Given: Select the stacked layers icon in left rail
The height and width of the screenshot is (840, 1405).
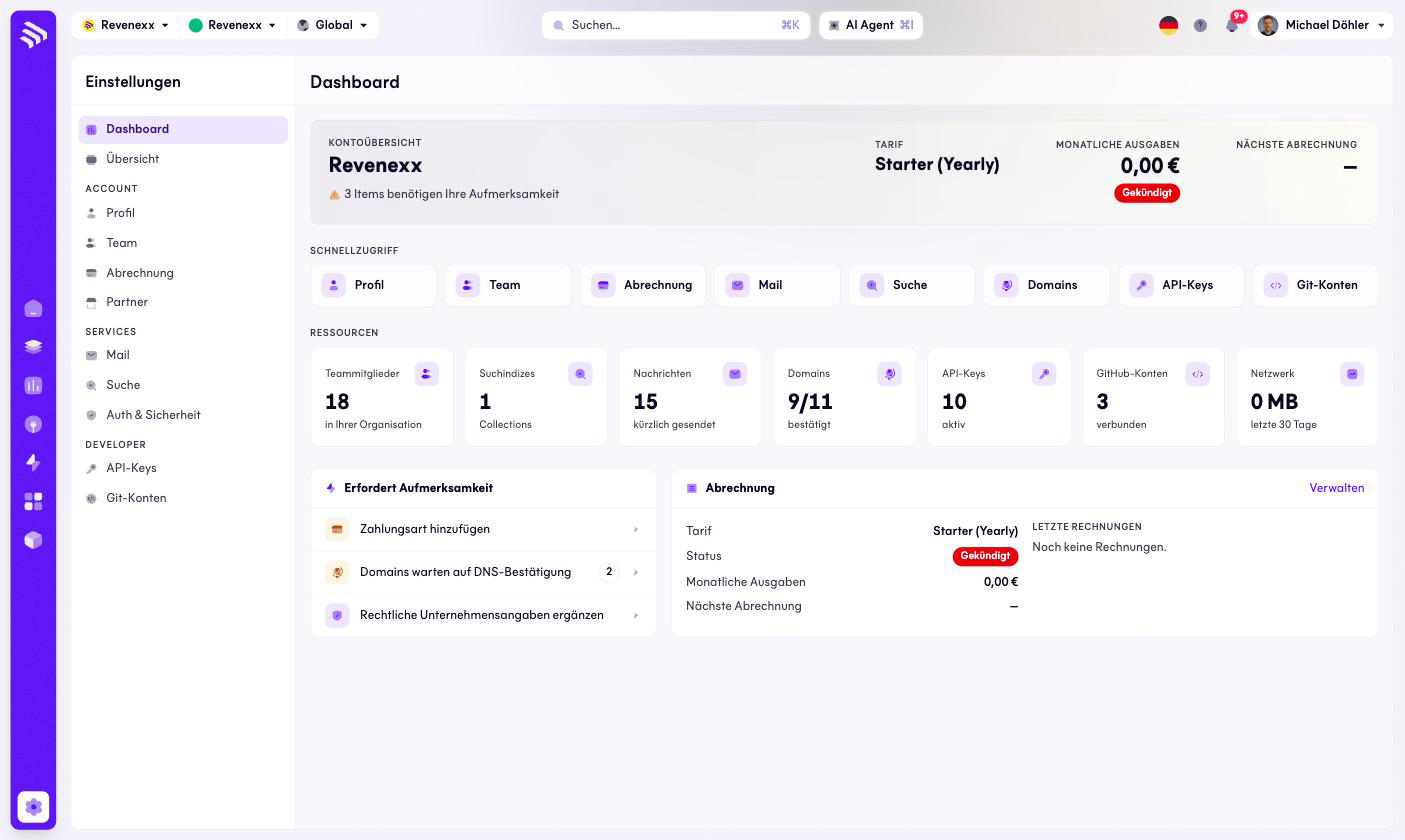Looking at the screenshot, I should [33, 346].
